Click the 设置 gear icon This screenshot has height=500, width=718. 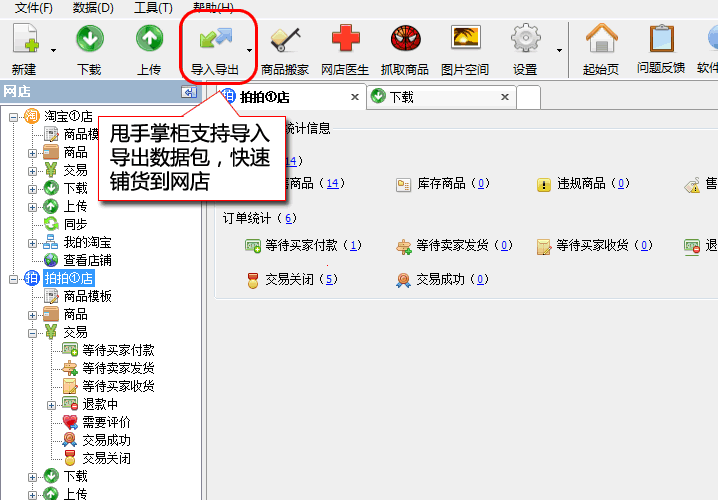pos(525,38)
